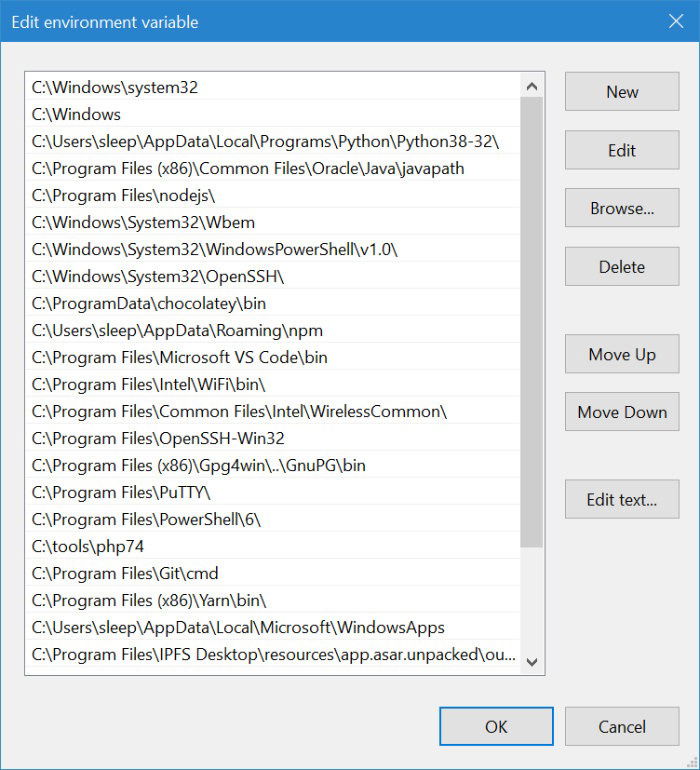This screenshot has width=700, height=770.
Task: Open the Browse... dialog button
Action: point(622,208)
